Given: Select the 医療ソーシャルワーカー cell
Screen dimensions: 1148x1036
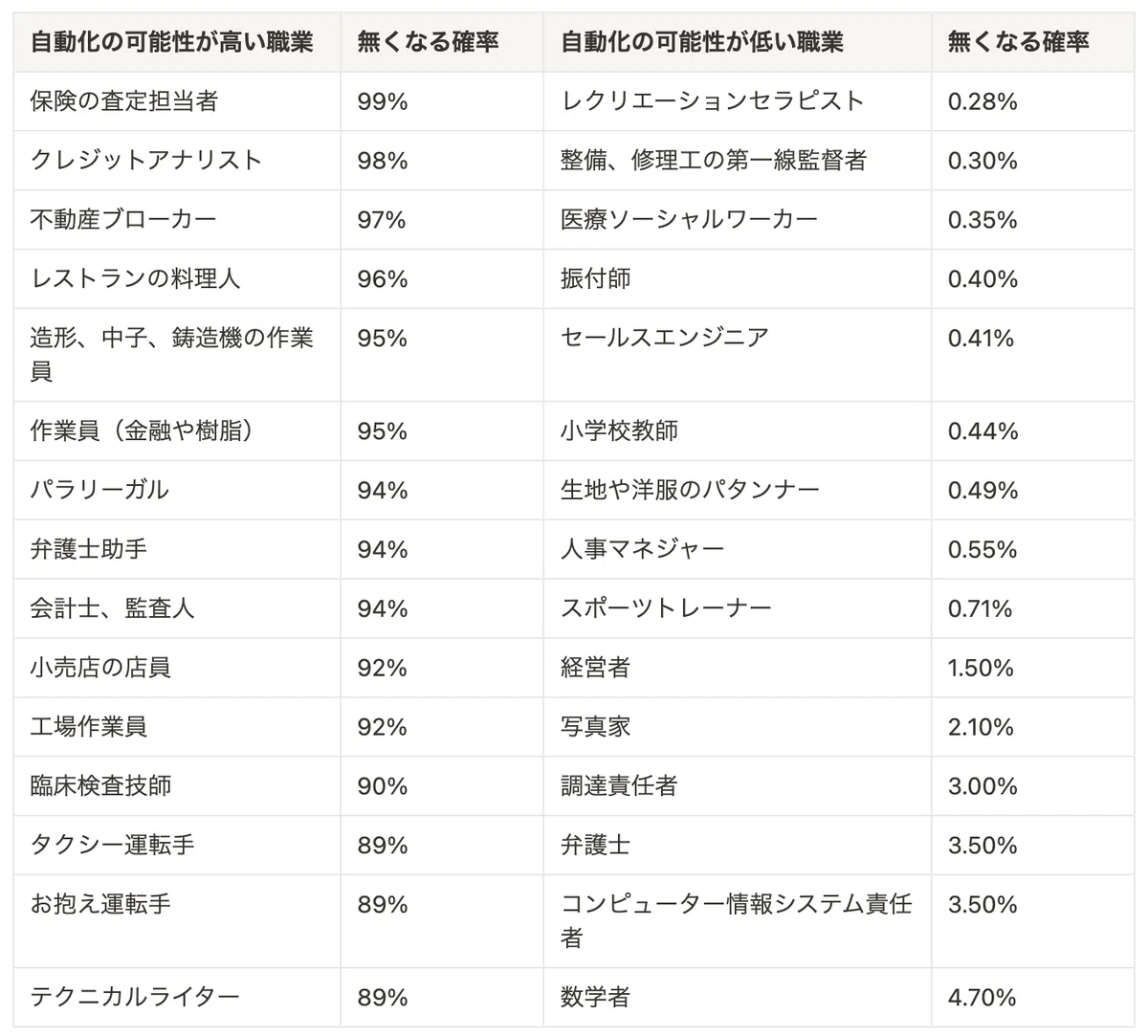Looking at the screenshot, I should [x=738, y=220].
